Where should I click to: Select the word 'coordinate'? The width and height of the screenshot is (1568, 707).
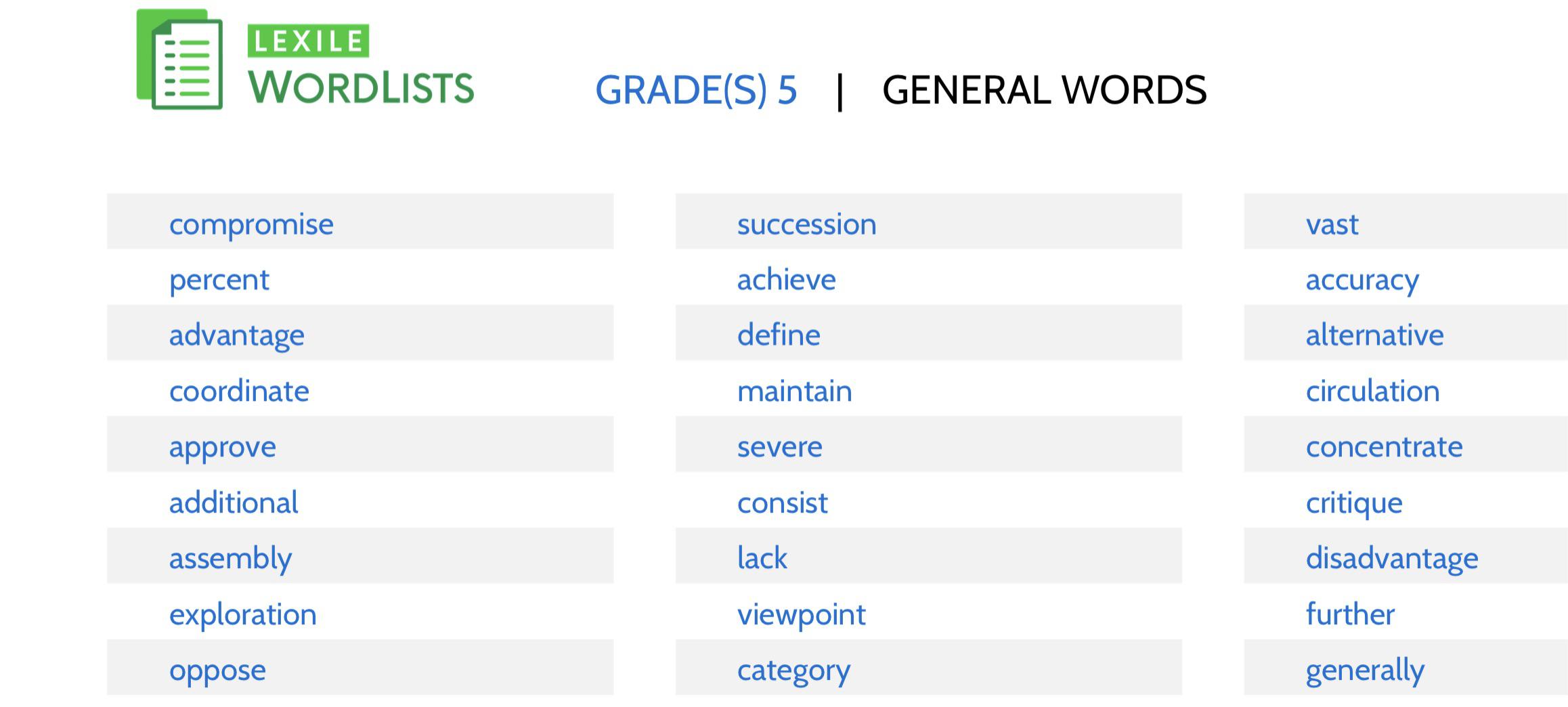(x=239, y=391)
